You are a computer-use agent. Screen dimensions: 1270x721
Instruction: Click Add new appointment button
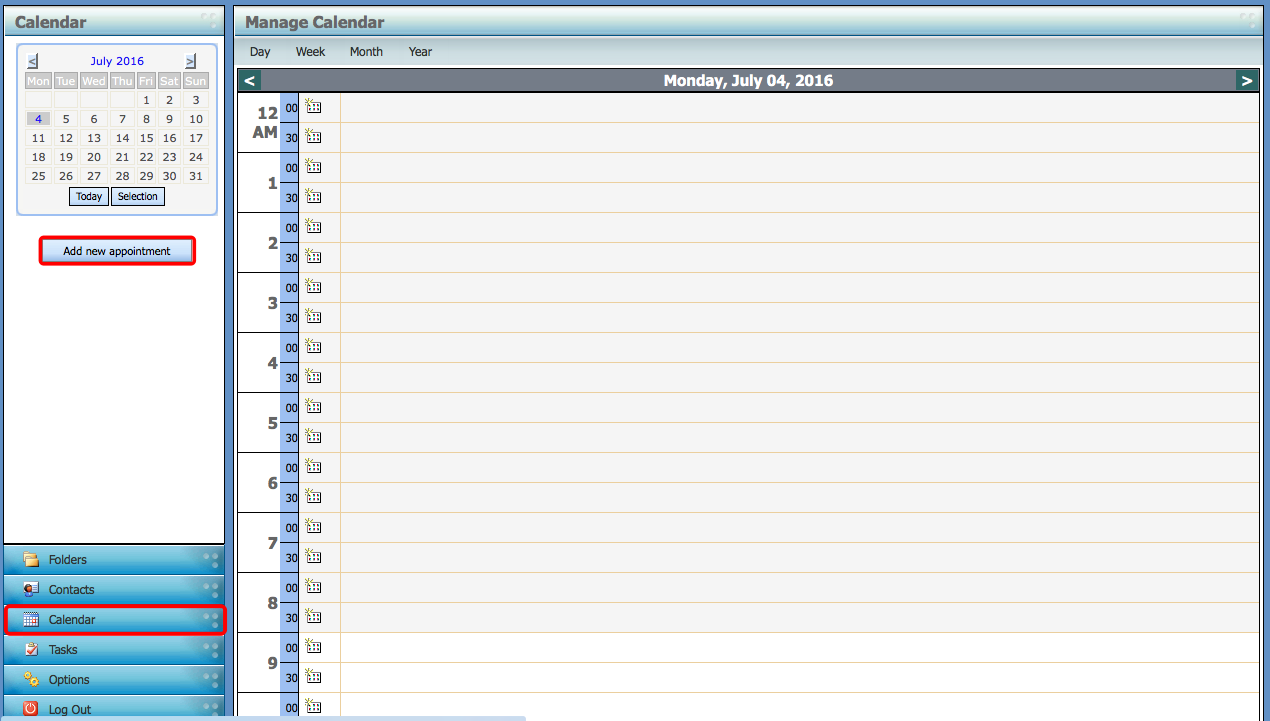117,251
